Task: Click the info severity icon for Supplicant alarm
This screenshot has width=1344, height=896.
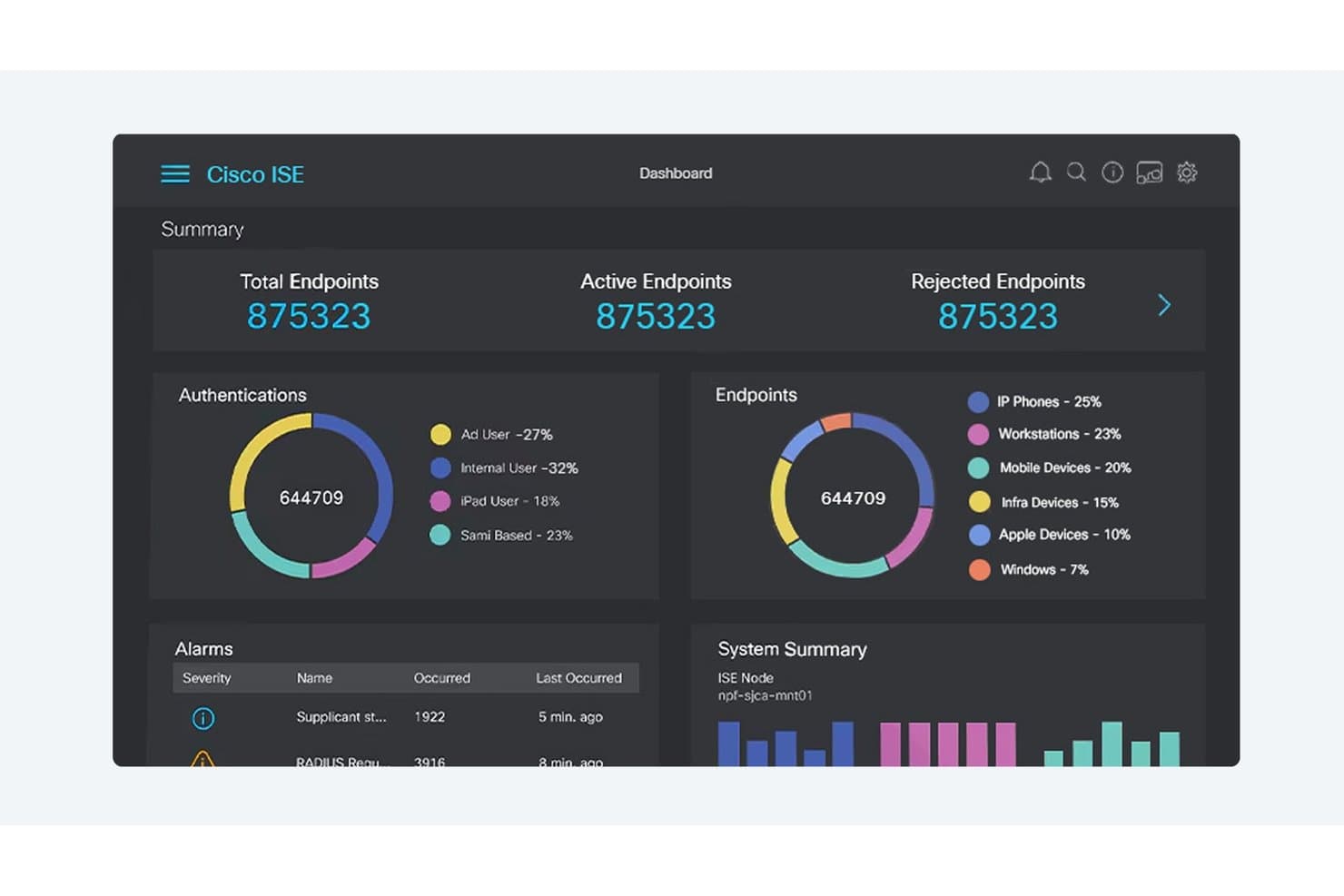Action: (x=203, y=718)
